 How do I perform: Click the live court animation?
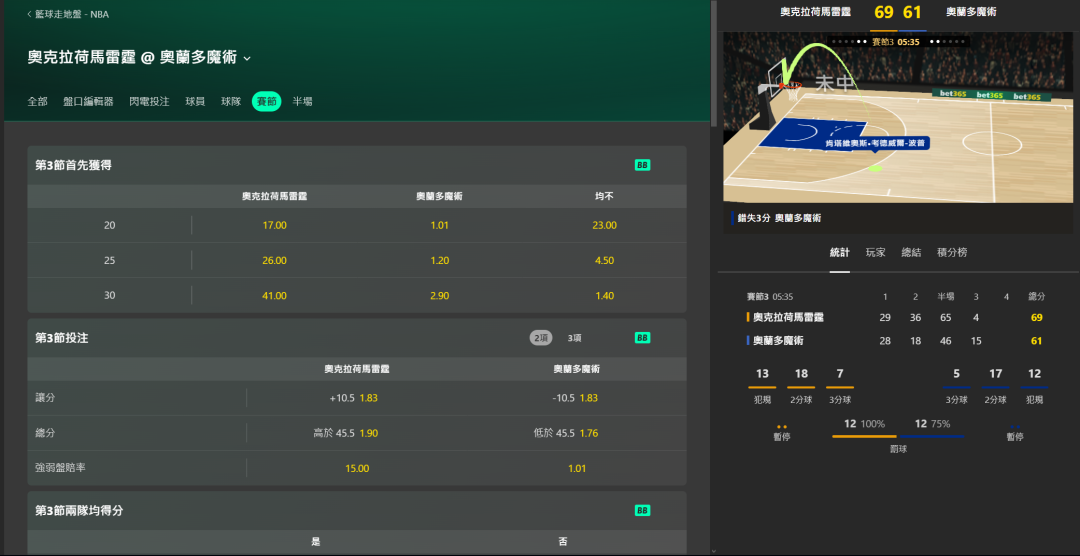[x=898, y=117]
